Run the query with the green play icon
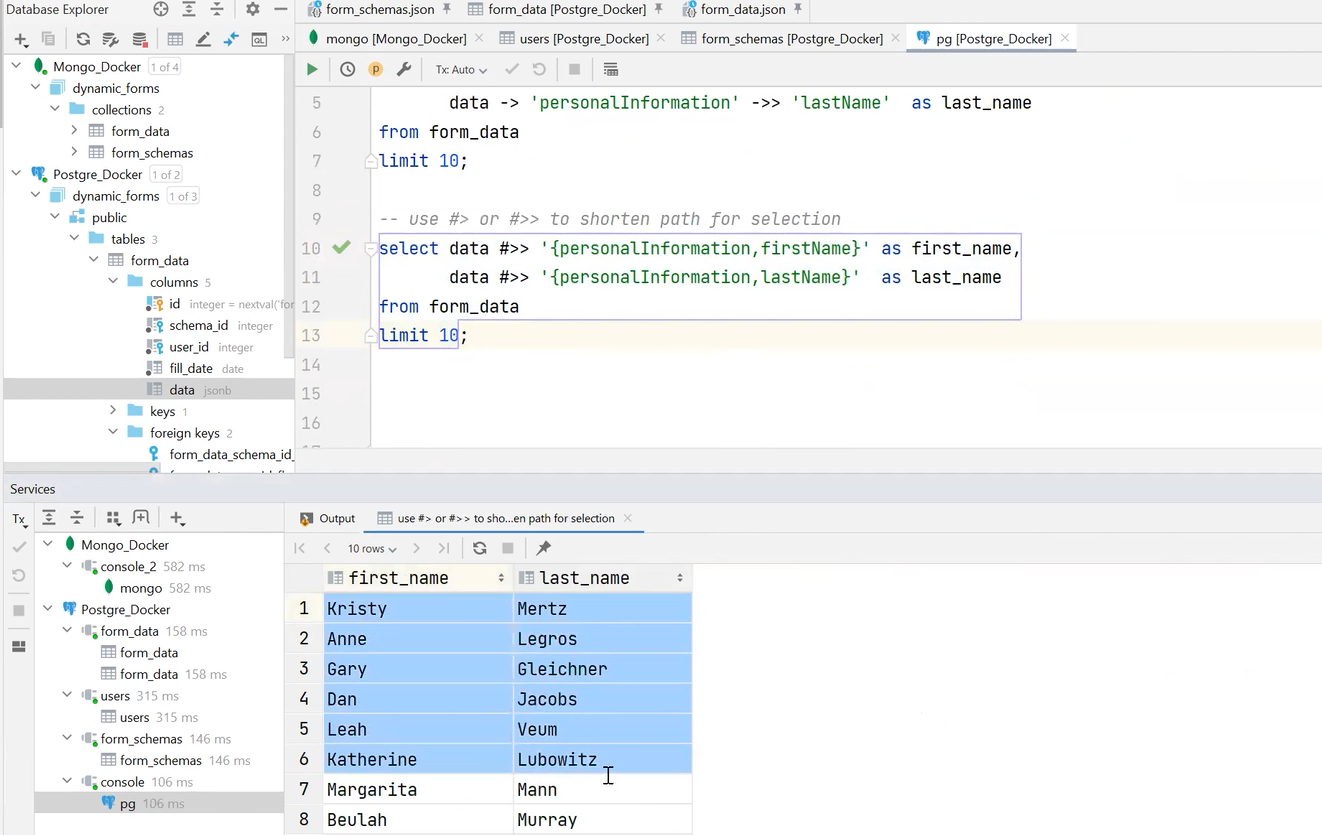The image size is (1322, 835). tap(311, 69)
